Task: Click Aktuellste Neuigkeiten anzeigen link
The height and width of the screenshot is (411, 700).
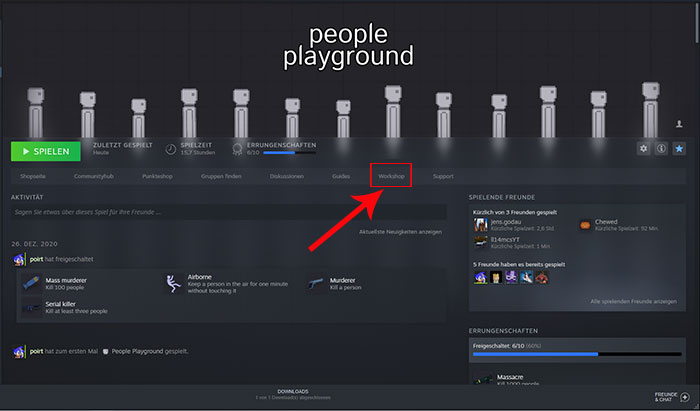Action: (400, 232)
